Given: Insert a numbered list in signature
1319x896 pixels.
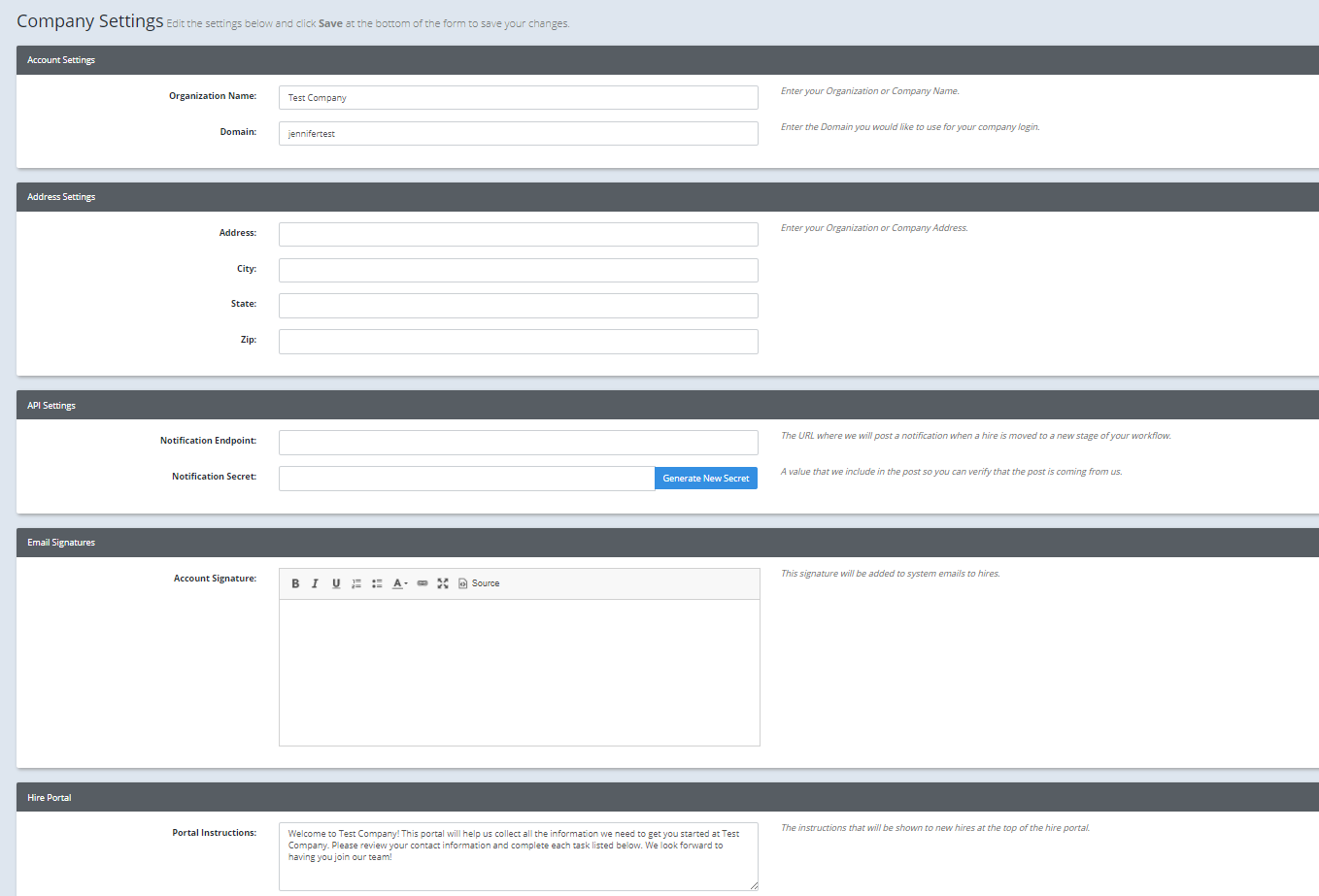Looking at the screenshot, I should pyautogui.click(x=356, y=583).
